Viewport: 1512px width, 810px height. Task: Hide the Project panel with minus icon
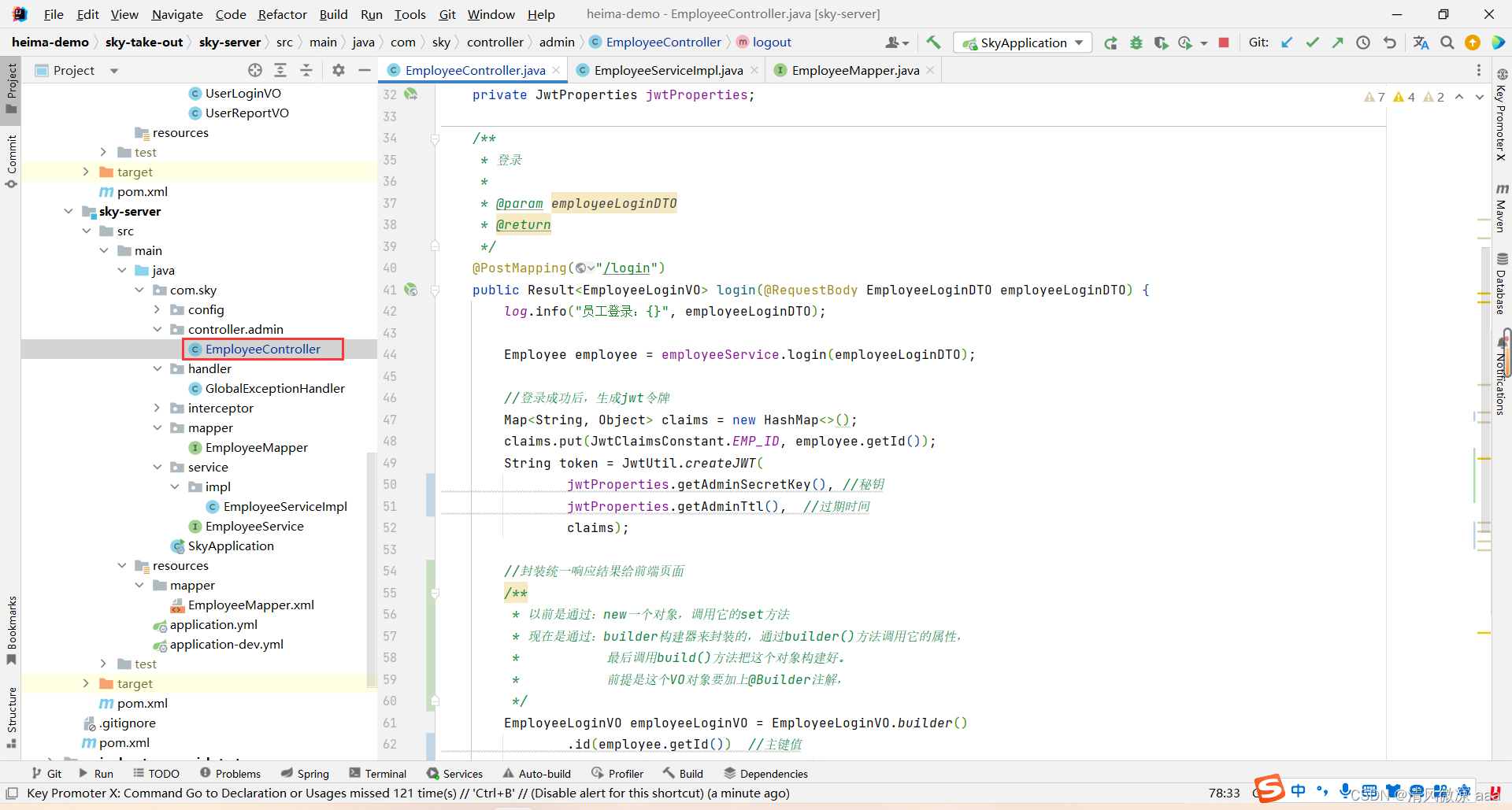(x=365, y=70)
